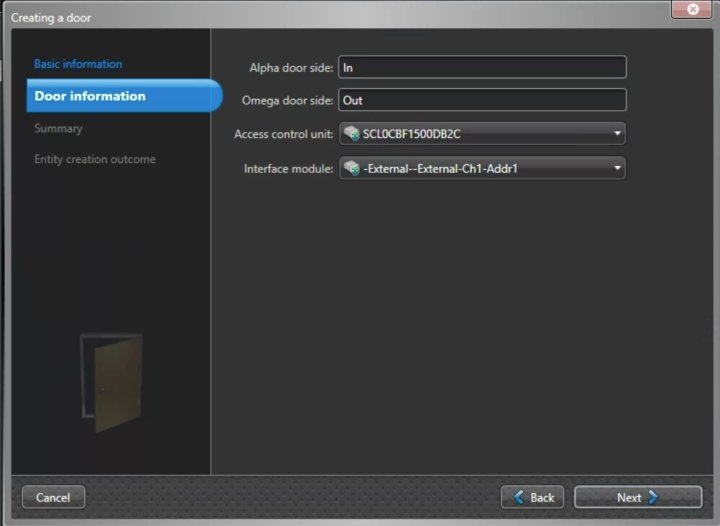Go back to the previous step
Viewport: 720px width, 526px height.
533,497
